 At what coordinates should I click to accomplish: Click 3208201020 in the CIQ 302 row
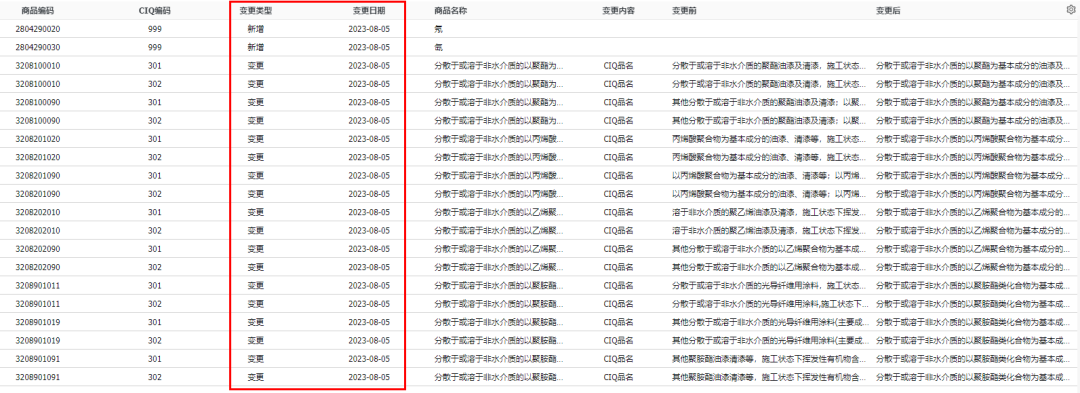(38, 157)
